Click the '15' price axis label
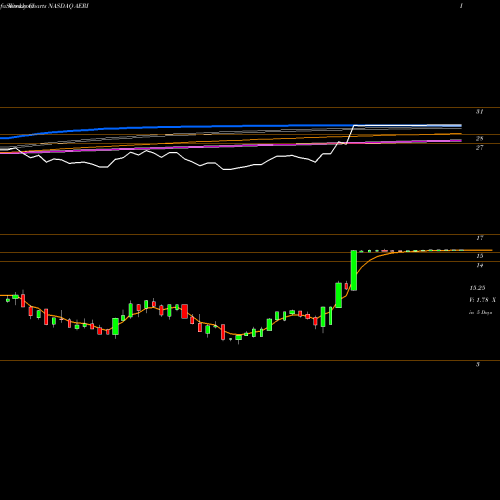The width and height of the screenshot is (500, 500). pyautogui.click(x=480, y=256)
